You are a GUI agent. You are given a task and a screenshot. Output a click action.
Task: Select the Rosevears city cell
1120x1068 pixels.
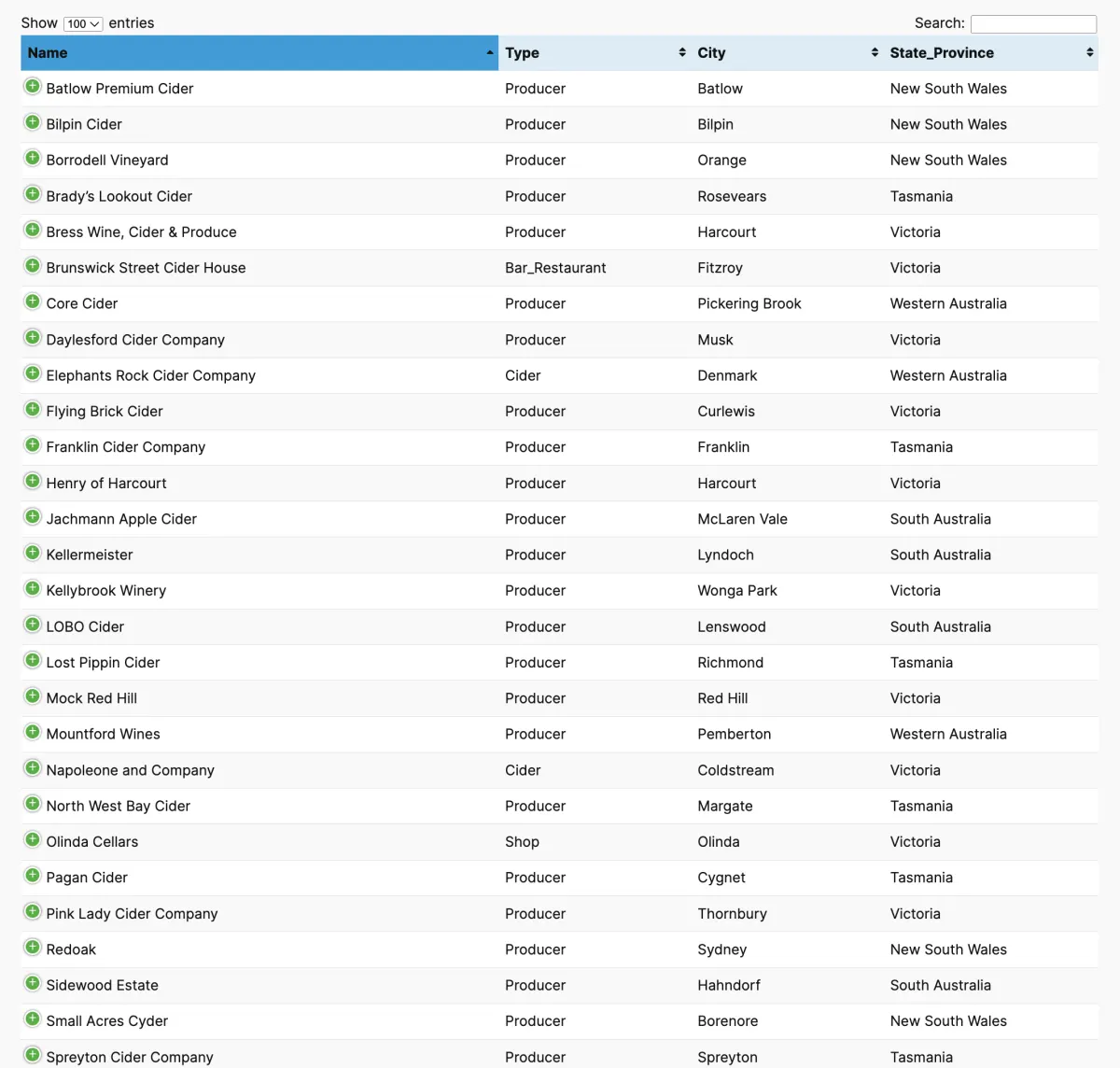(732, 196)
